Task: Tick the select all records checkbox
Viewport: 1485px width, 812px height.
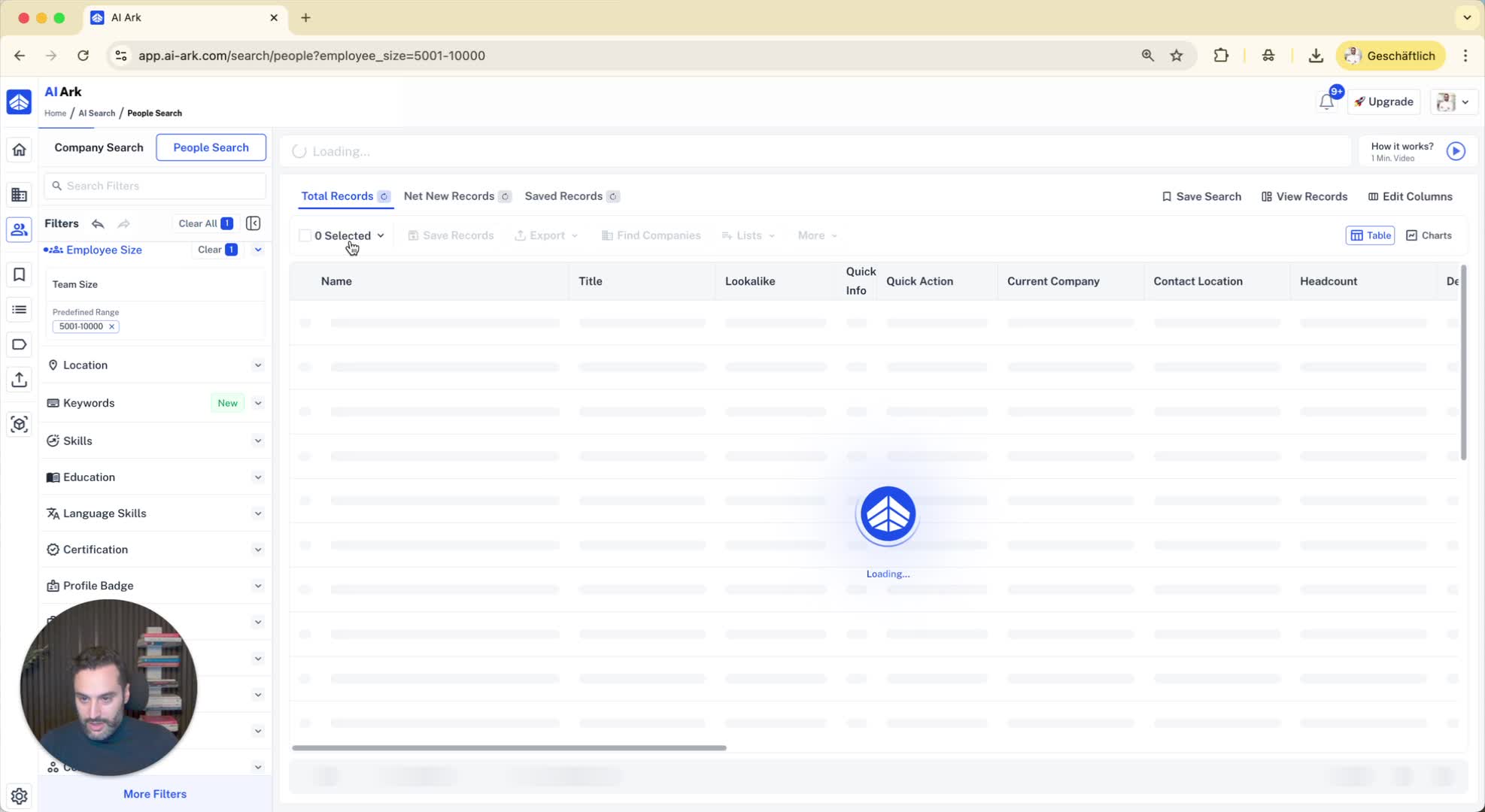Action: (305, 235)
